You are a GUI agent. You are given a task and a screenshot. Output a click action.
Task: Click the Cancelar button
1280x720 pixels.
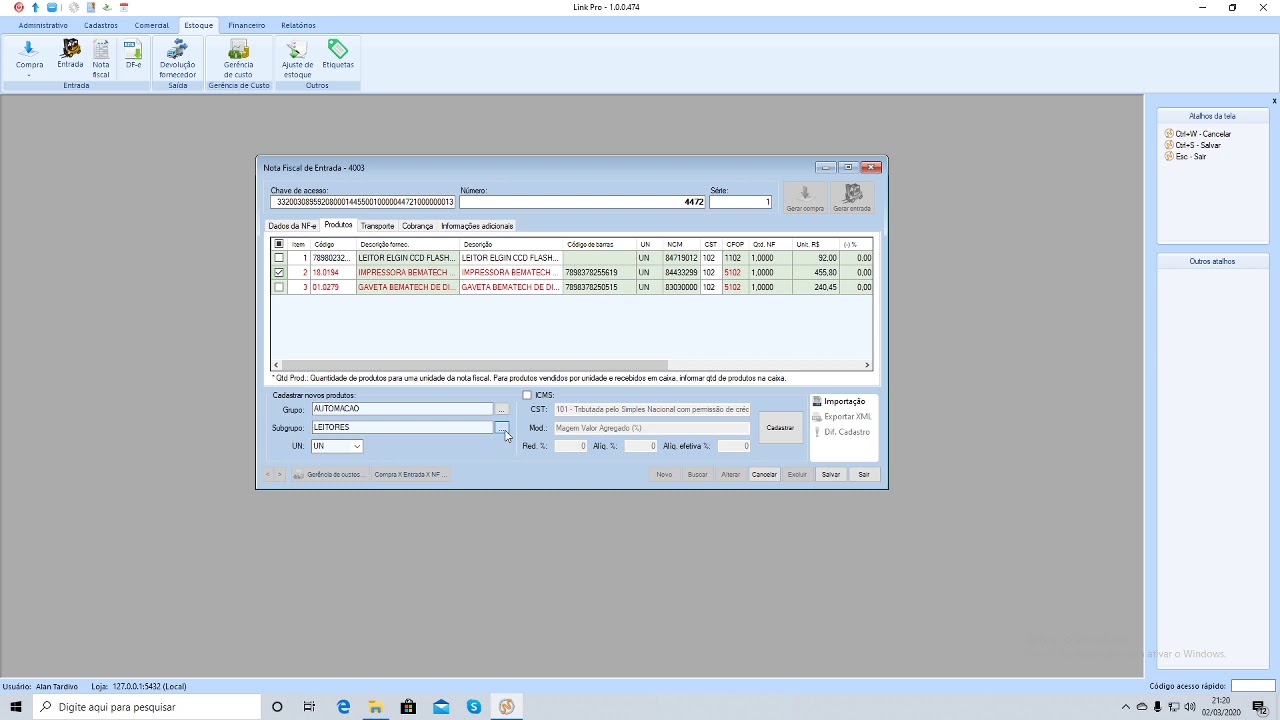point(764,474)
